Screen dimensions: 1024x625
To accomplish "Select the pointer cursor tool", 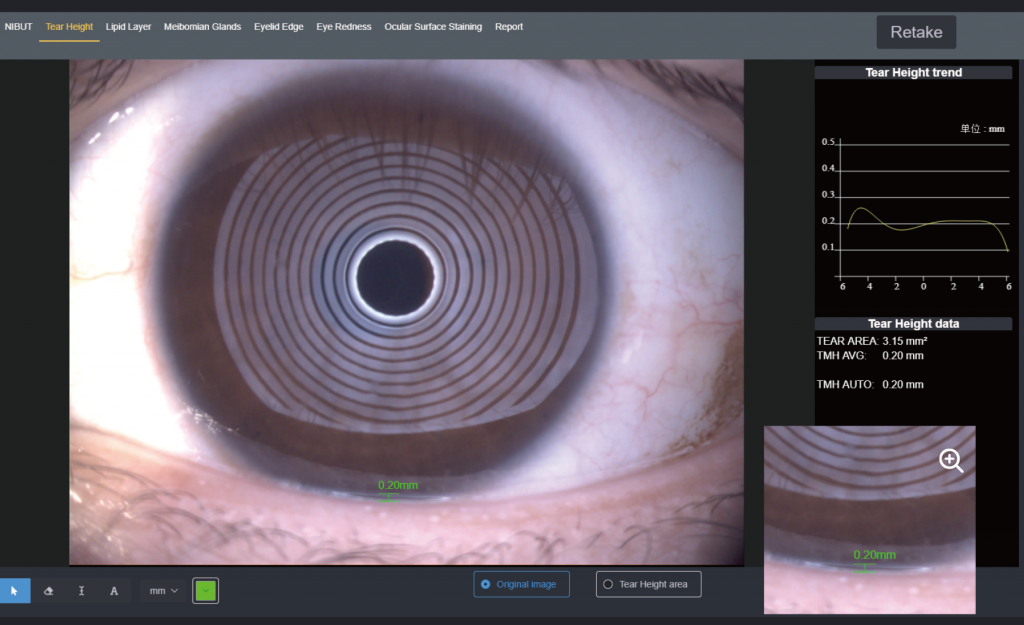I will click(14, 590).
